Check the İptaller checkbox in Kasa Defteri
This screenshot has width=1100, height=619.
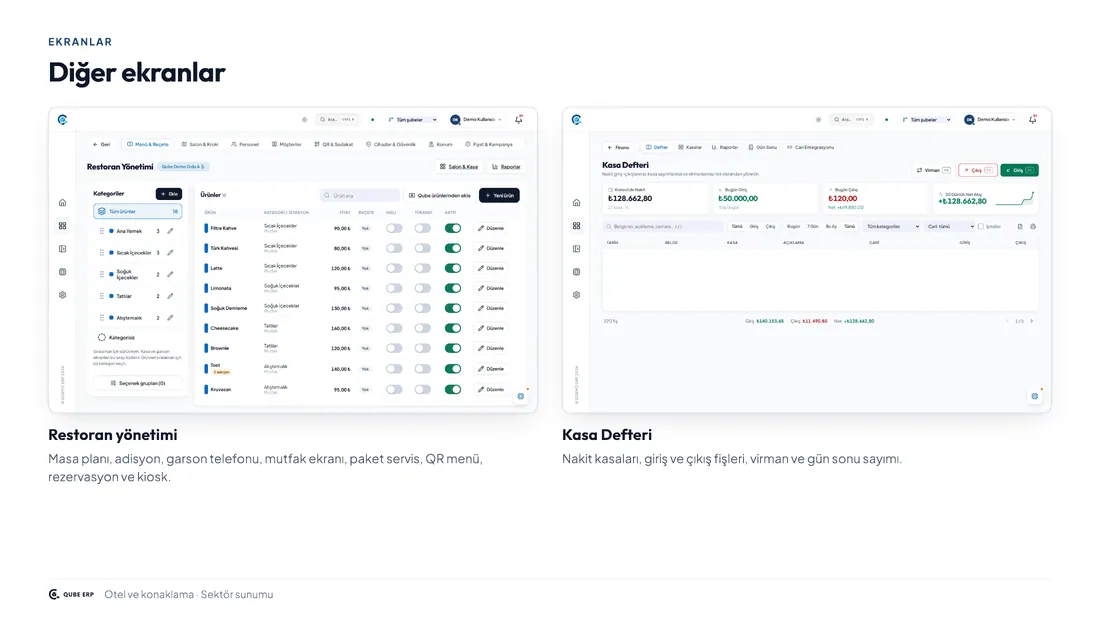tap(981, 227)
